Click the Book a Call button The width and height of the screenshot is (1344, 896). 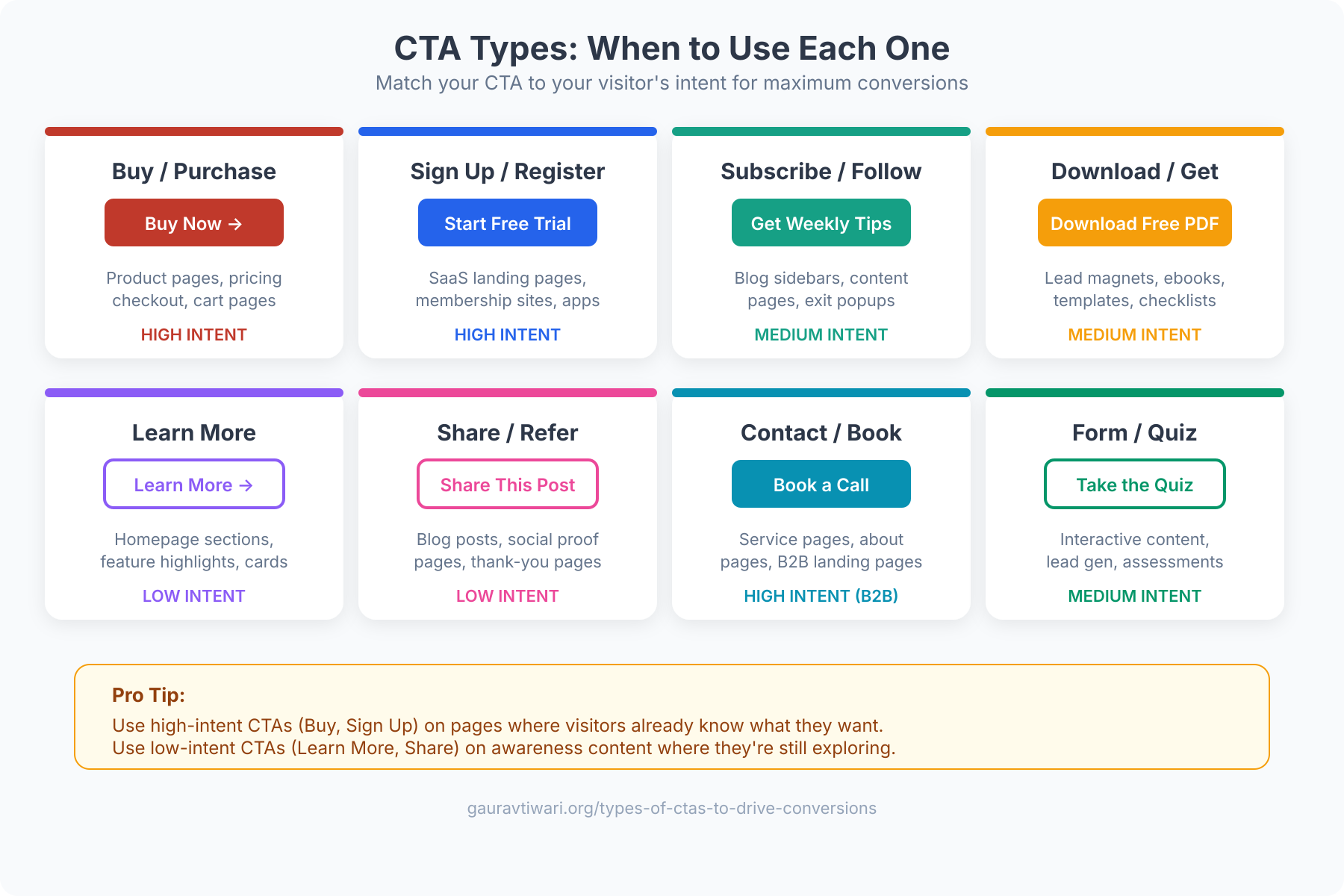(x=821, y=484)
